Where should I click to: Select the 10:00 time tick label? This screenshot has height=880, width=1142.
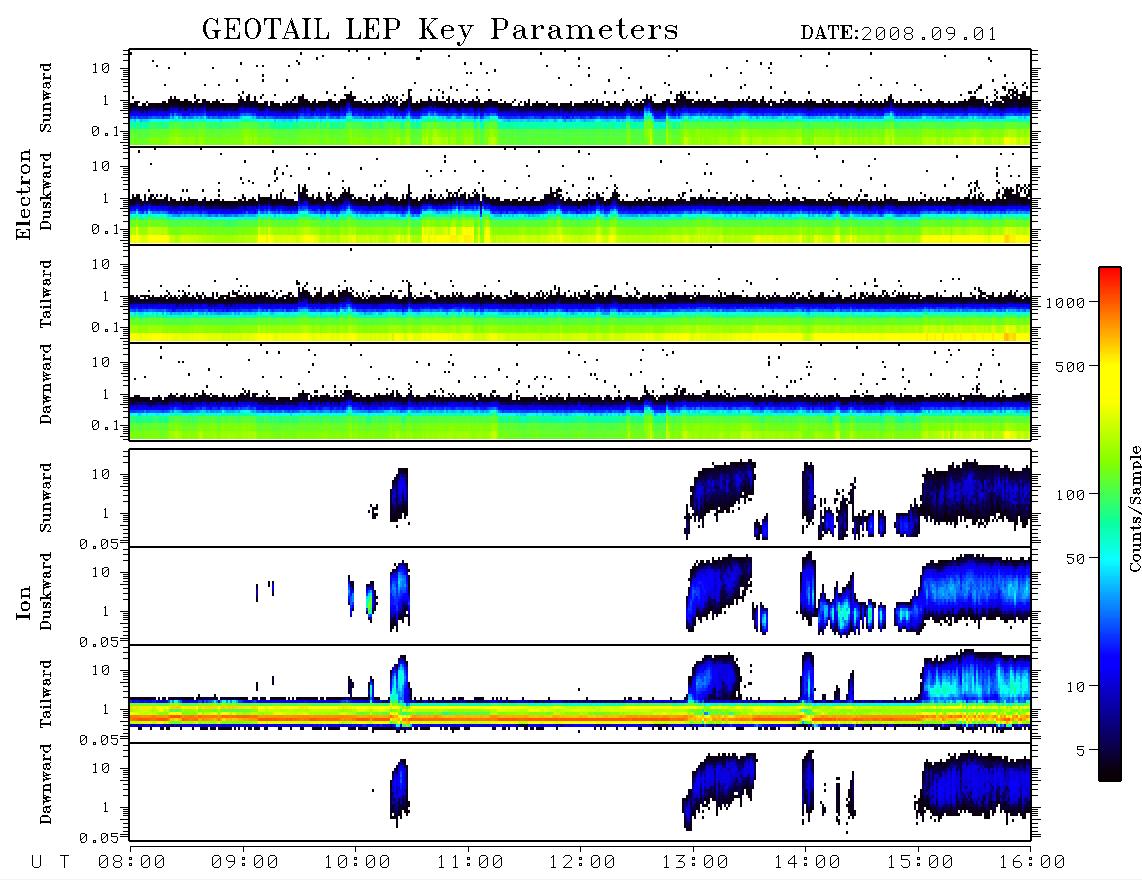(x=357, y=863)
